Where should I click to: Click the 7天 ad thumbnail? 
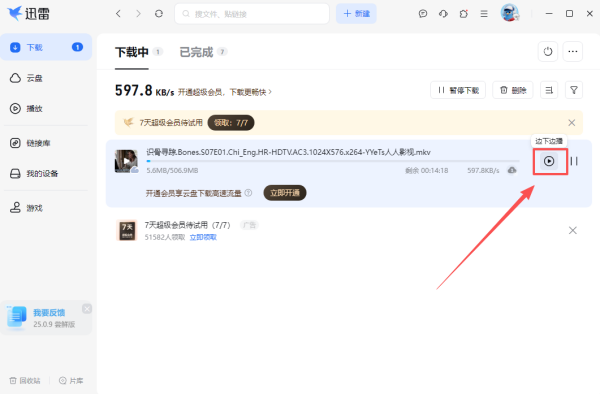click(x=127, y=230)
